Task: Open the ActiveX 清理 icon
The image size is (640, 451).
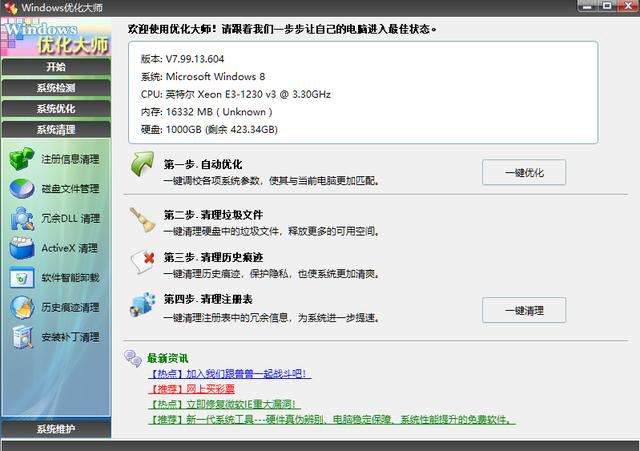Action: [22, 248]
